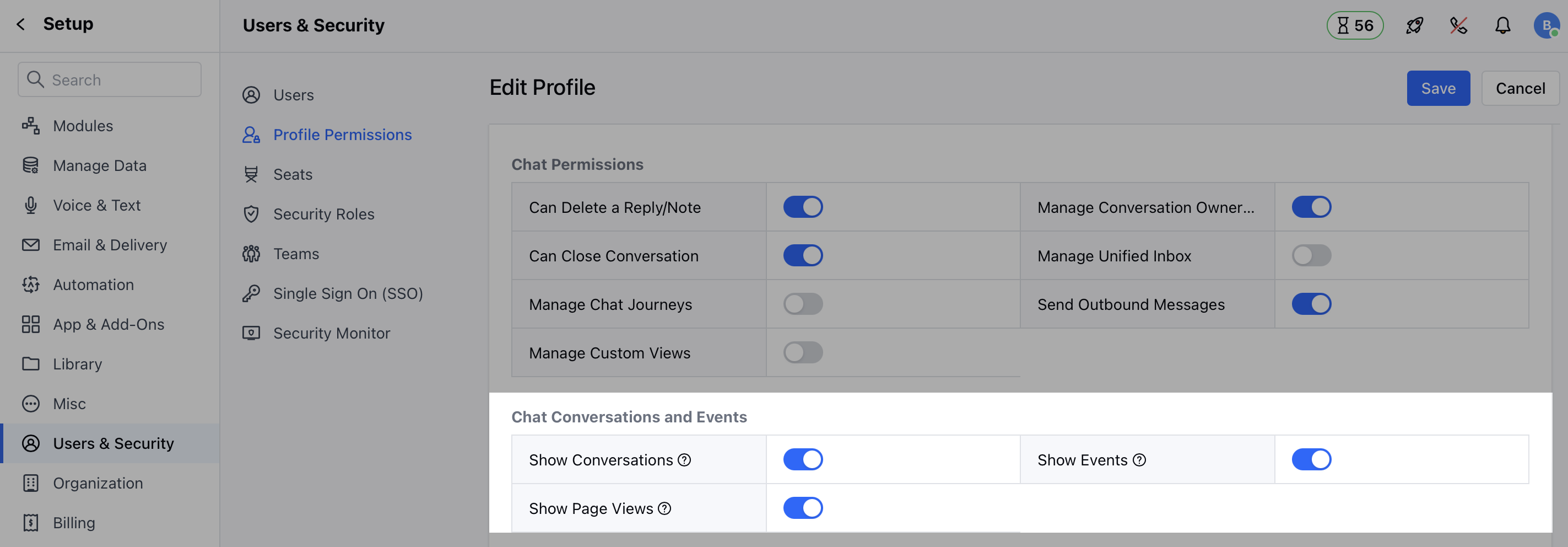Screen dimensions: 1568x547
Task: Select the Single Sign On key icon
Action: 251,293
